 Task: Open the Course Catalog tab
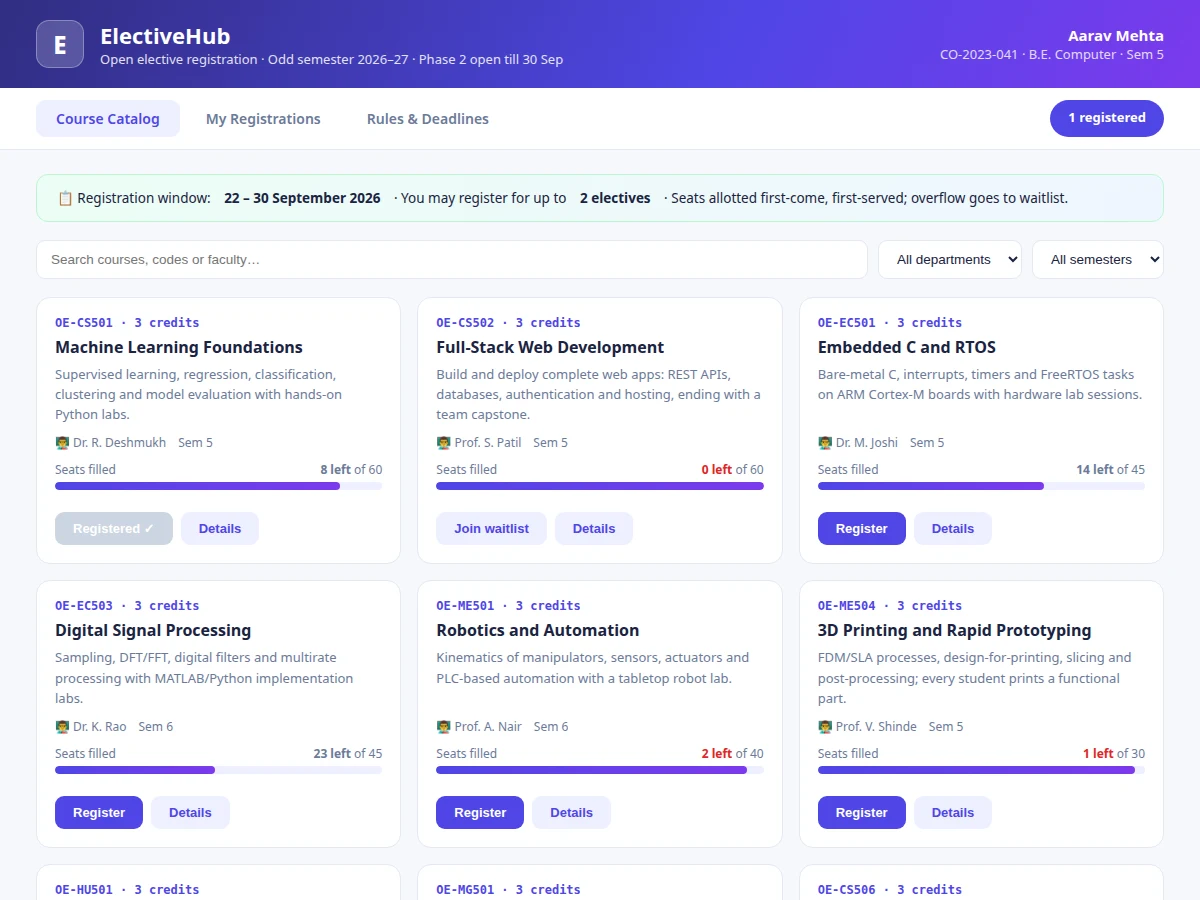[x=108, y=118]
